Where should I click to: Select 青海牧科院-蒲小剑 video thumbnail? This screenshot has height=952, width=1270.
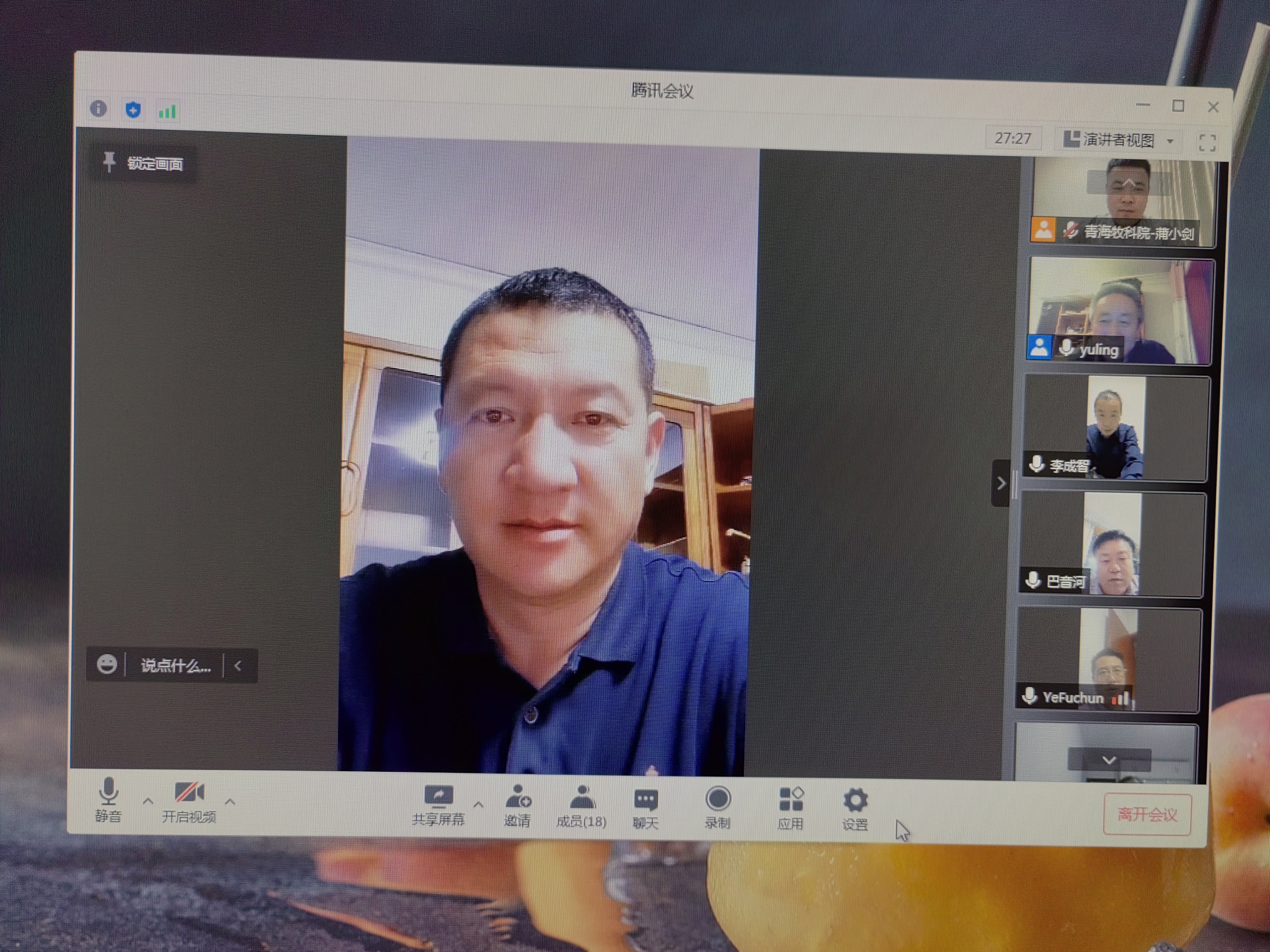(1123, 203)
